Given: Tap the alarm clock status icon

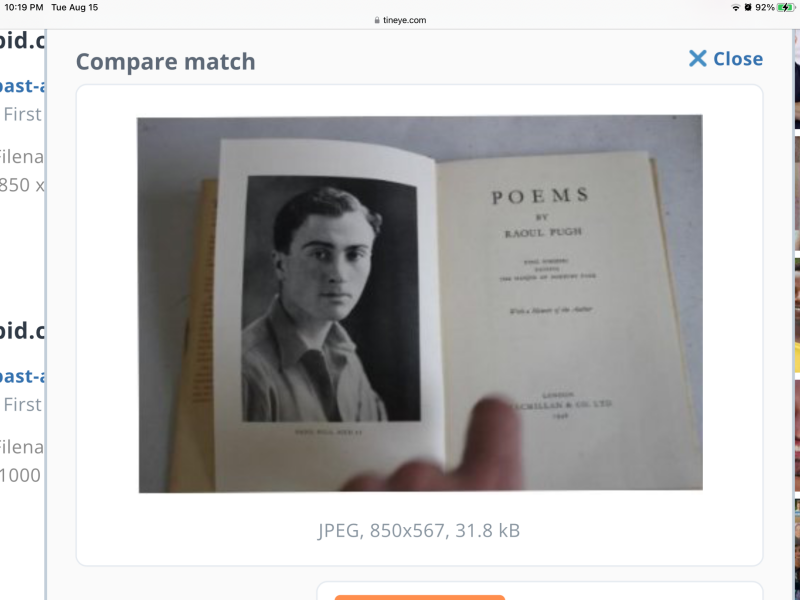Looking at the screenshot, I should pyautogui.click(x=748, y=8).
